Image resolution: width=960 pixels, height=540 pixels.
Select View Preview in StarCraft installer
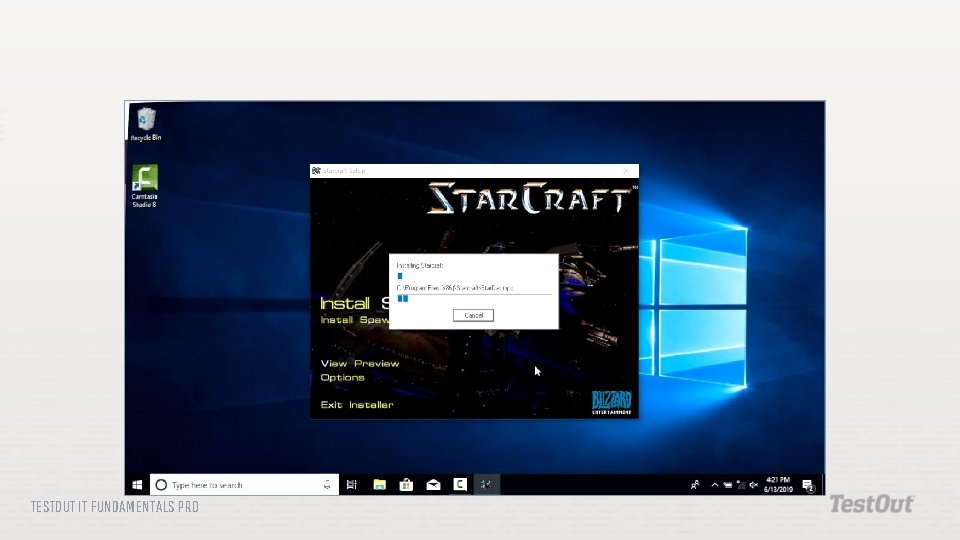(360, 363)
